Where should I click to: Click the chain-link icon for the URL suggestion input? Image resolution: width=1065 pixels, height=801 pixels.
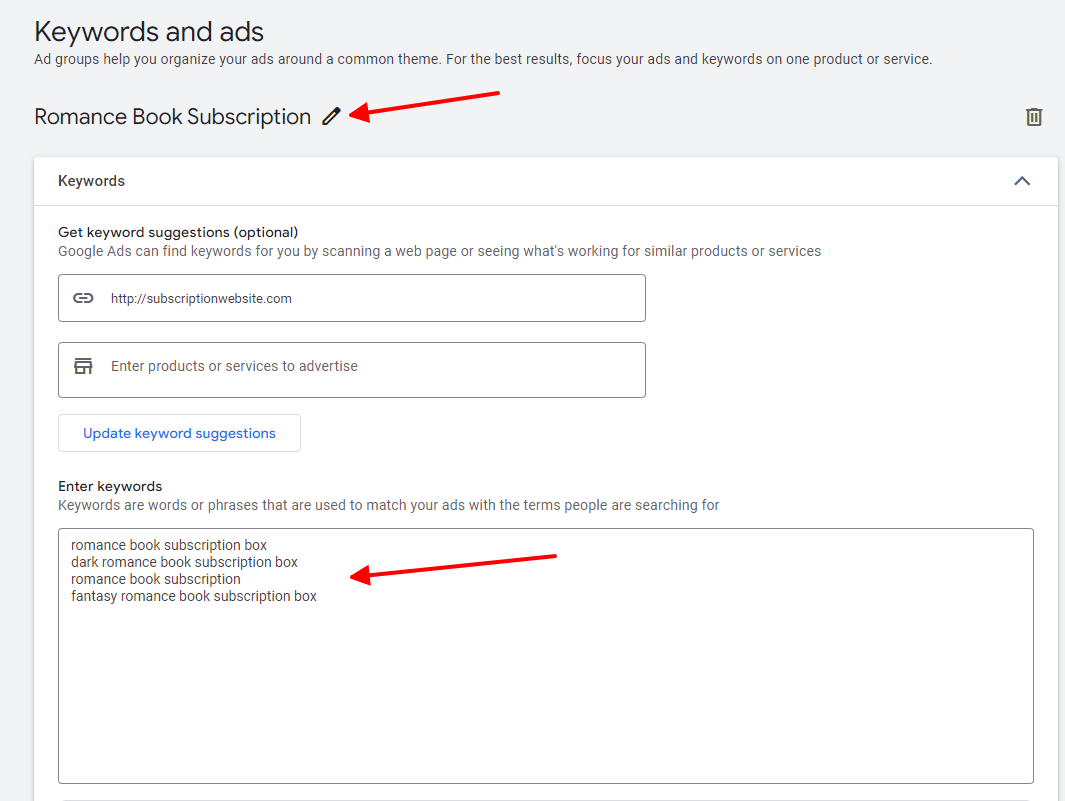(83, 297)
